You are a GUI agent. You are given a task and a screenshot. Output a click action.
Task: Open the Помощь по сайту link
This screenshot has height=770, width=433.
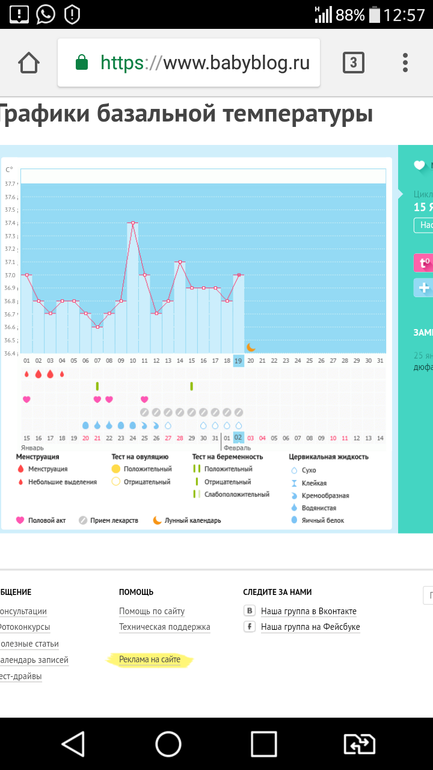[x=152, y=611]
